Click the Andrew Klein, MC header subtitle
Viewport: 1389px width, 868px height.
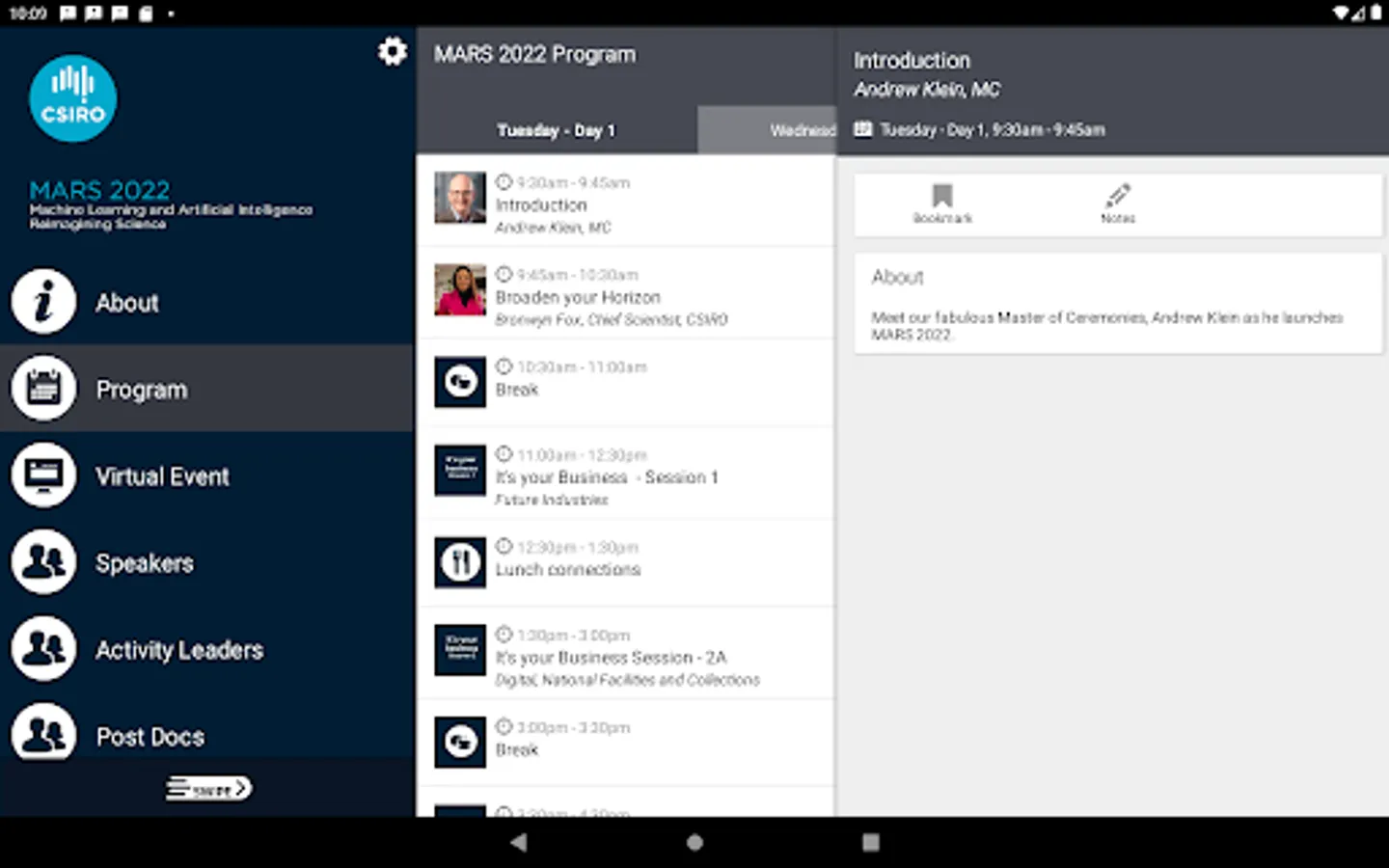click(x=927, y=90)
